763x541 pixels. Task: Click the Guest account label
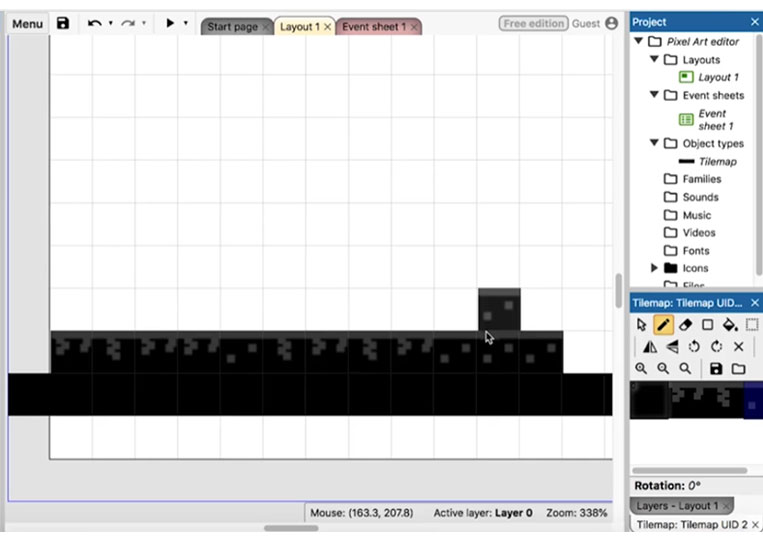click(x=586, y=24)
